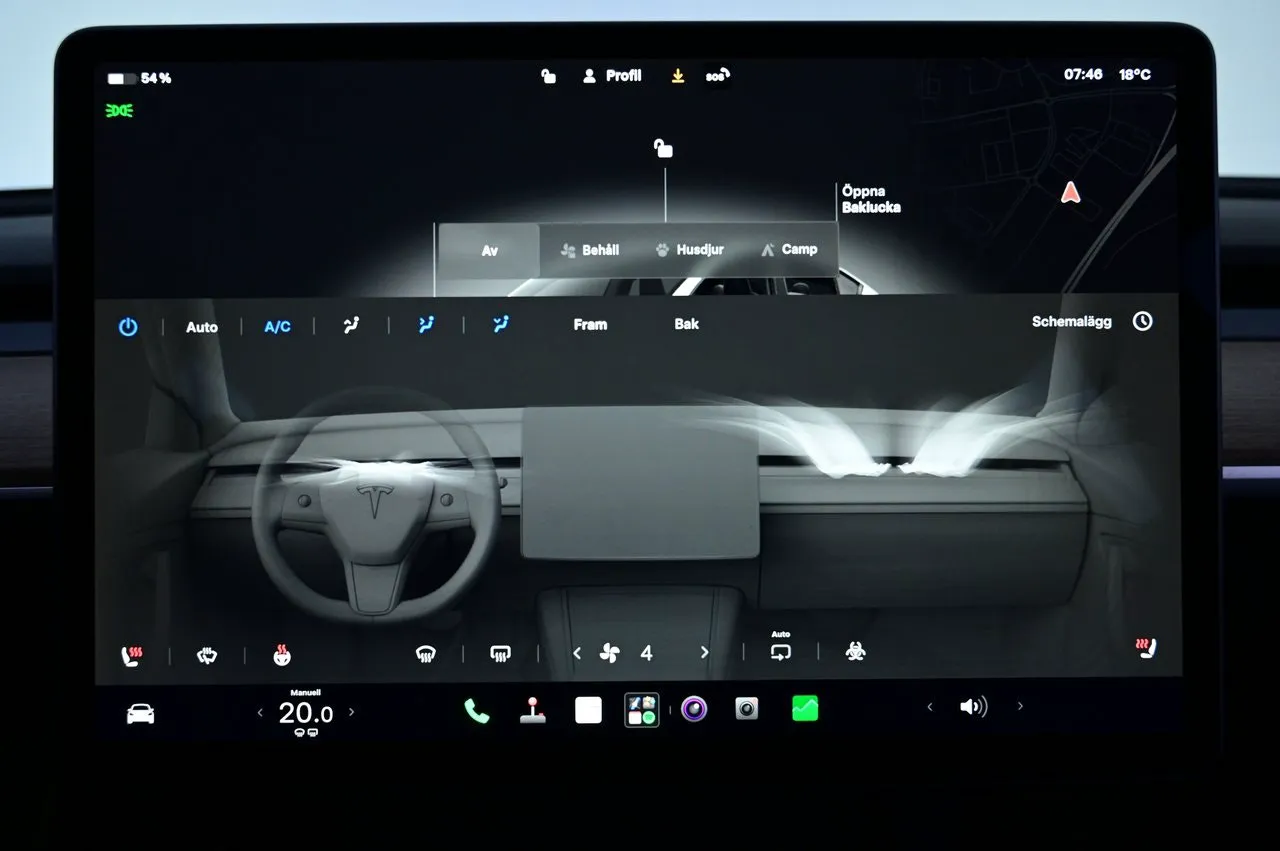Screen dimensions: 1280x851
Task: Tap the yellow software download icon
Action: 678,76
